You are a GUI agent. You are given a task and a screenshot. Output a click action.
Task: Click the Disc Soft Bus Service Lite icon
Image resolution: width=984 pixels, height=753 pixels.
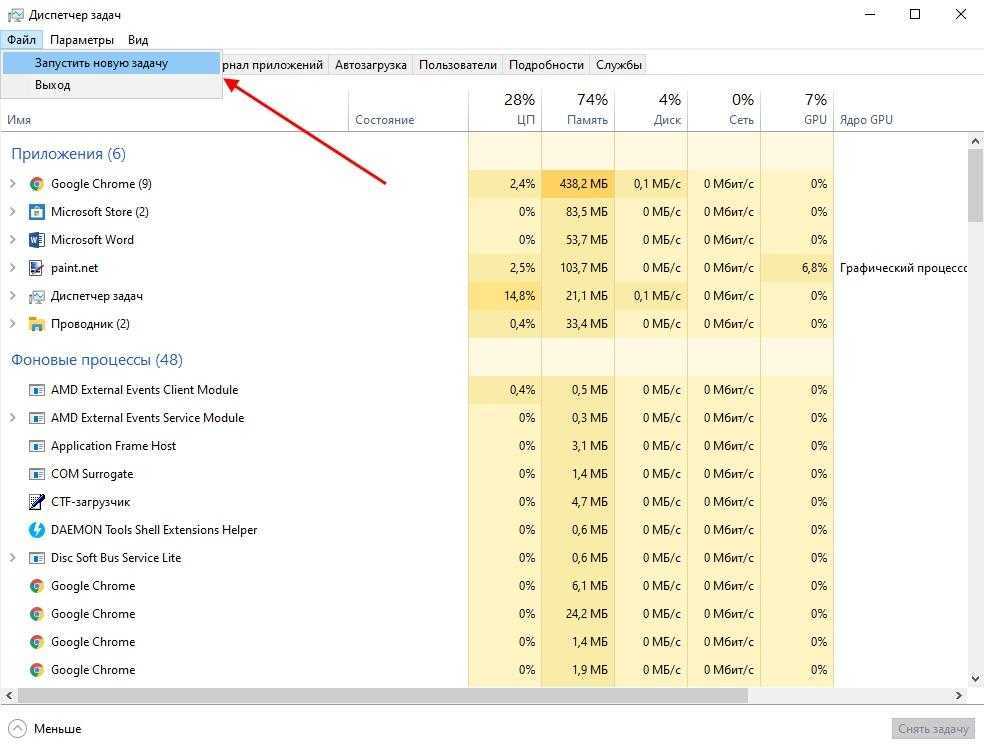pyautogui.click(x=36, y=558)
